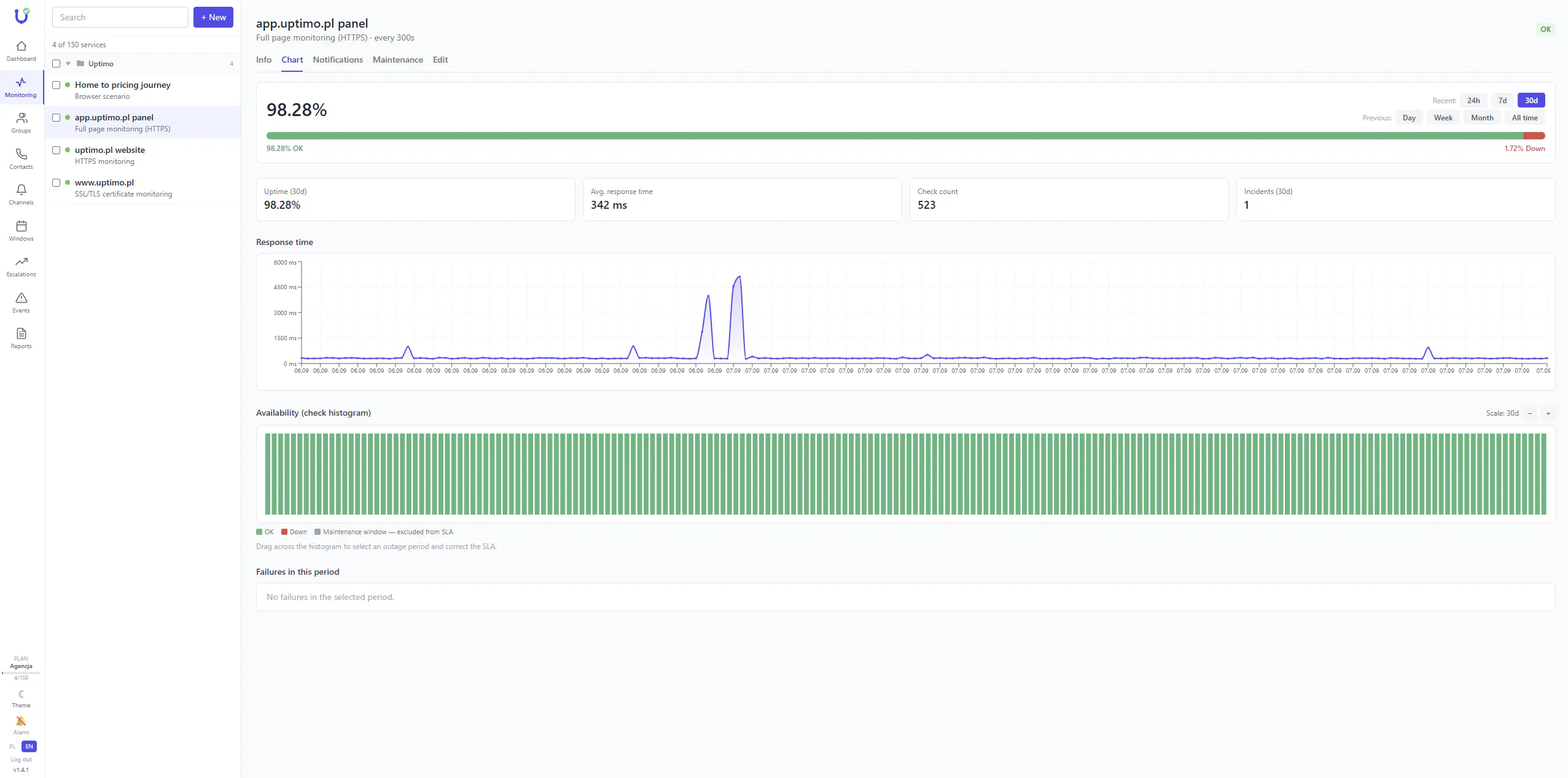Toggle dark Theme moon icon
Viewport: 1568px width, 778px height.
[x=21, y=694]
